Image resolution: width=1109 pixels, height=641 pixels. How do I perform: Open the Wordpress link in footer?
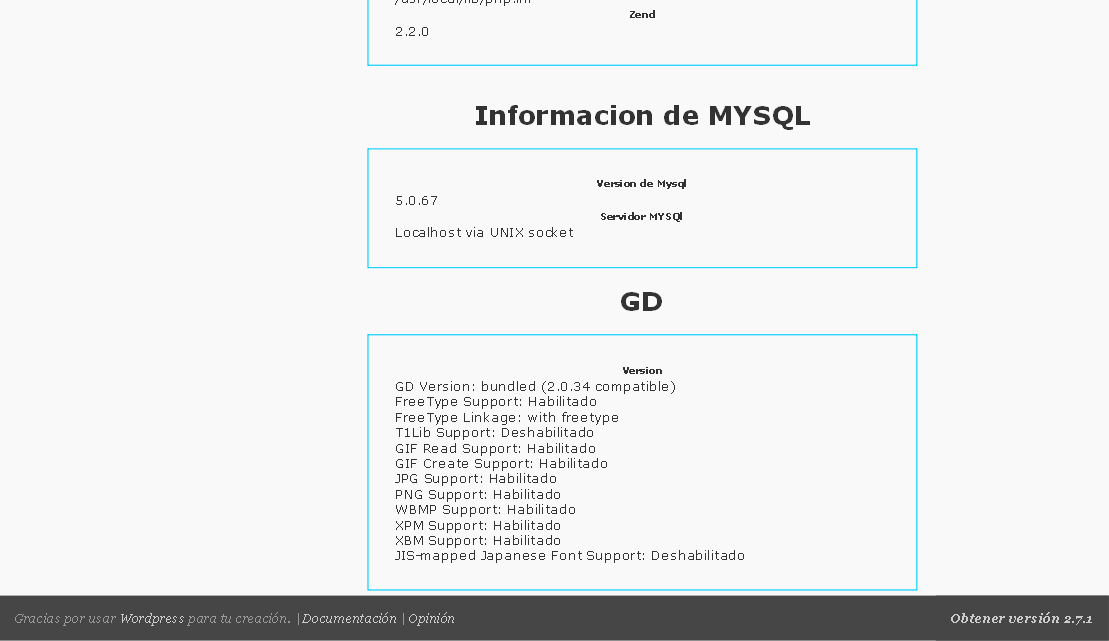click(152, 618)
